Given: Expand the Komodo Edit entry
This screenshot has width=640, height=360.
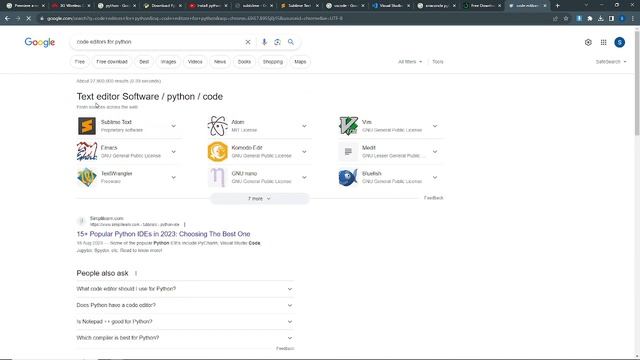Looking at the screenshot, I should click(x=304, y=152).
